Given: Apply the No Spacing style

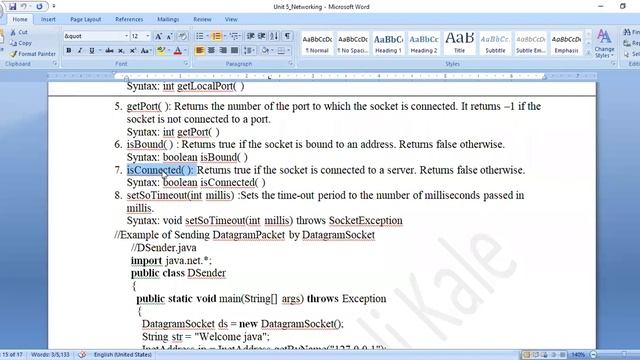Looking at the screenshot, I should [353, 44].
